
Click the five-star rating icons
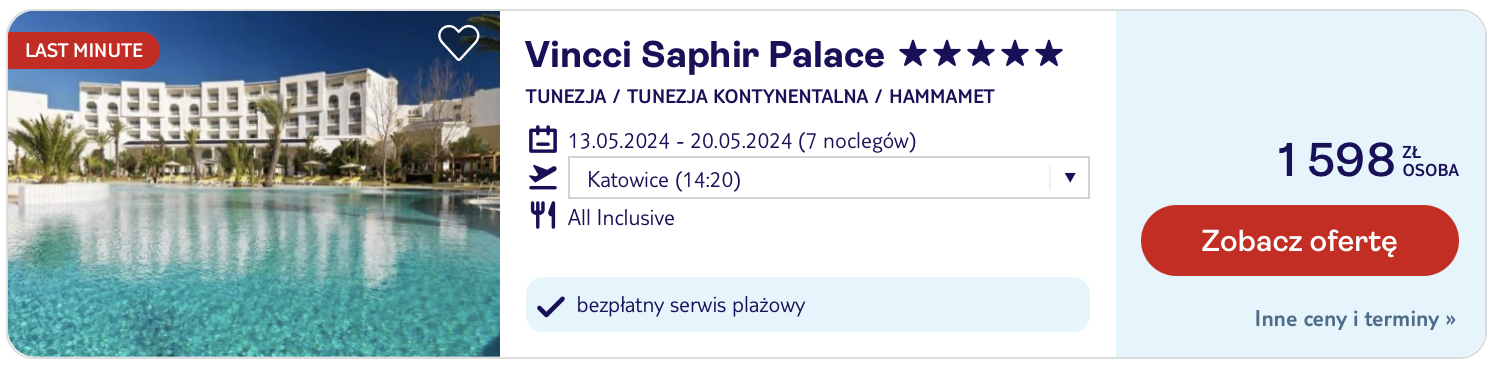click(x=980, y=54)
